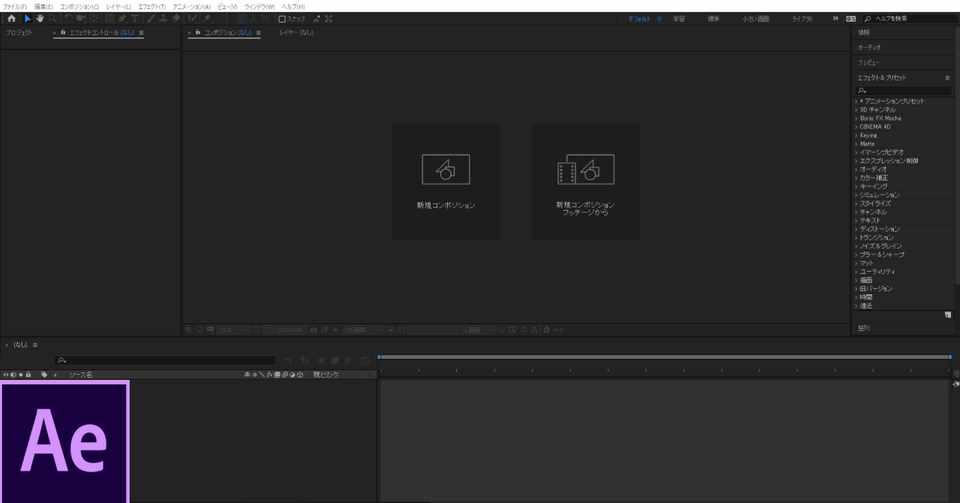Image resolution: width=960 pixels, height=503 pixels.
Task: Open the エフェクト menu
Action: click(x=152, y=6)
